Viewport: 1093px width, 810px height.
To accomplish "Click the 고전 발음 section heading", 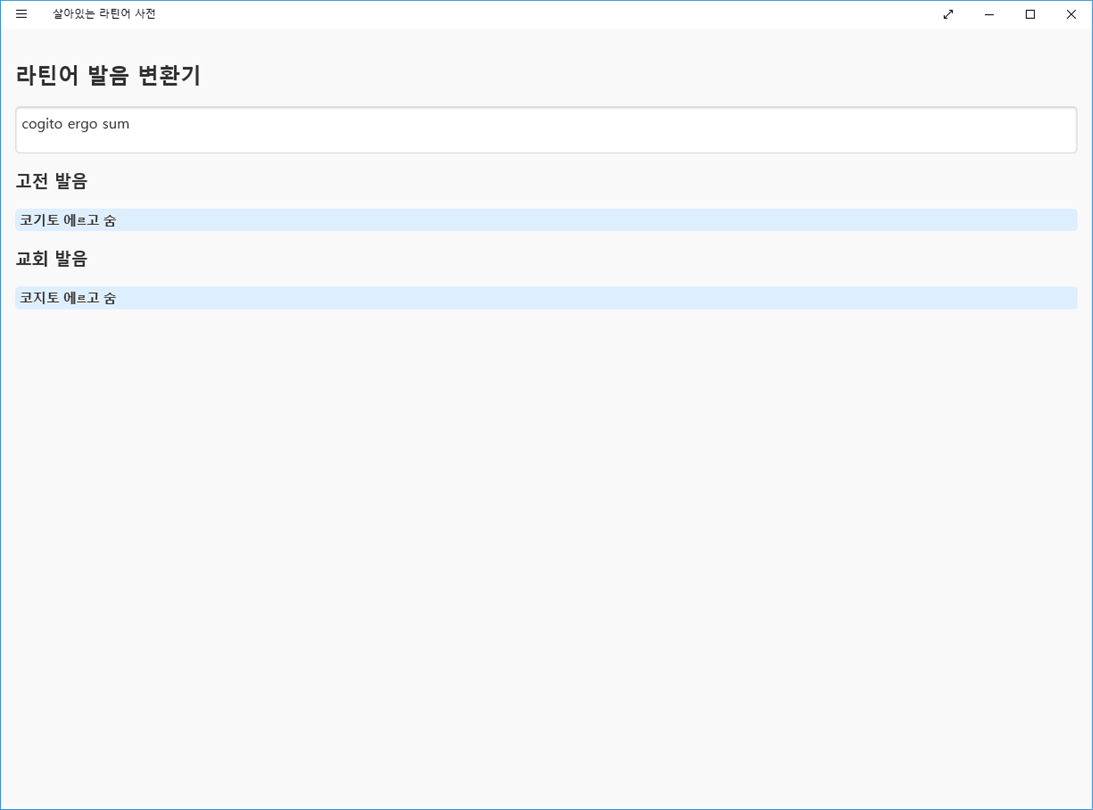I will pos(52,181).
